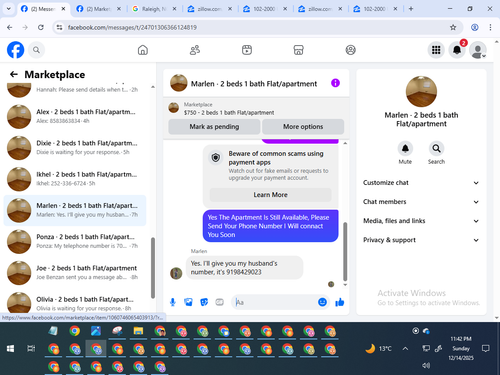Send a thumbs up like
The height and width of the screenshot is (375, 500).
[340, 302]
